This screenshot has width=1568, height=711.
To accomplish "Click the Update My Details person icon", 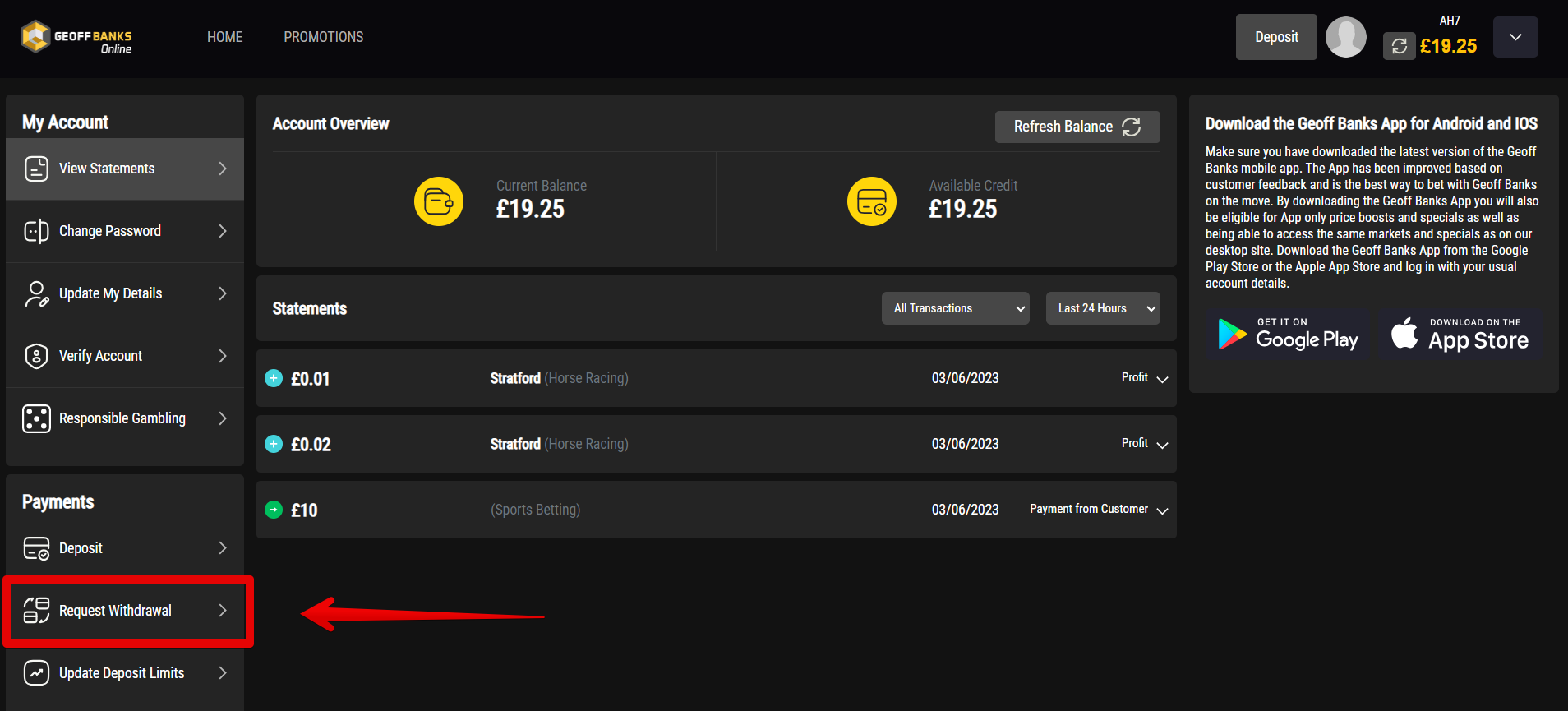I will [x=36, y=293].
